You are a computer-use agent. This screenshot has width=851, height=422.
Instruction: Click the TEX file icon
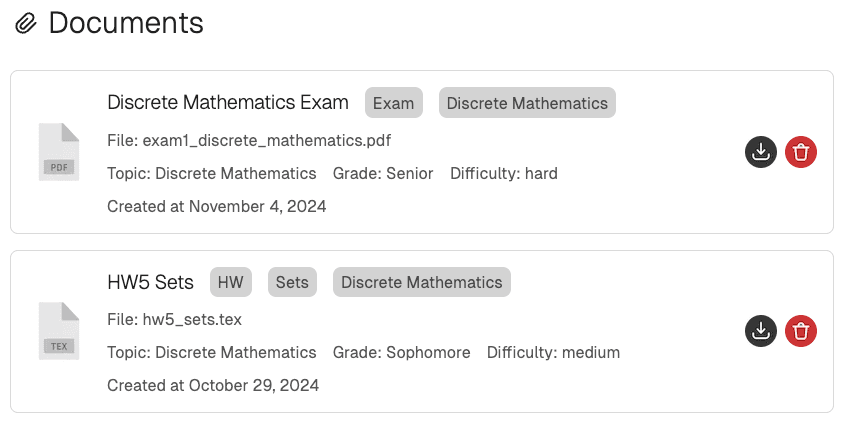point(58,331)
